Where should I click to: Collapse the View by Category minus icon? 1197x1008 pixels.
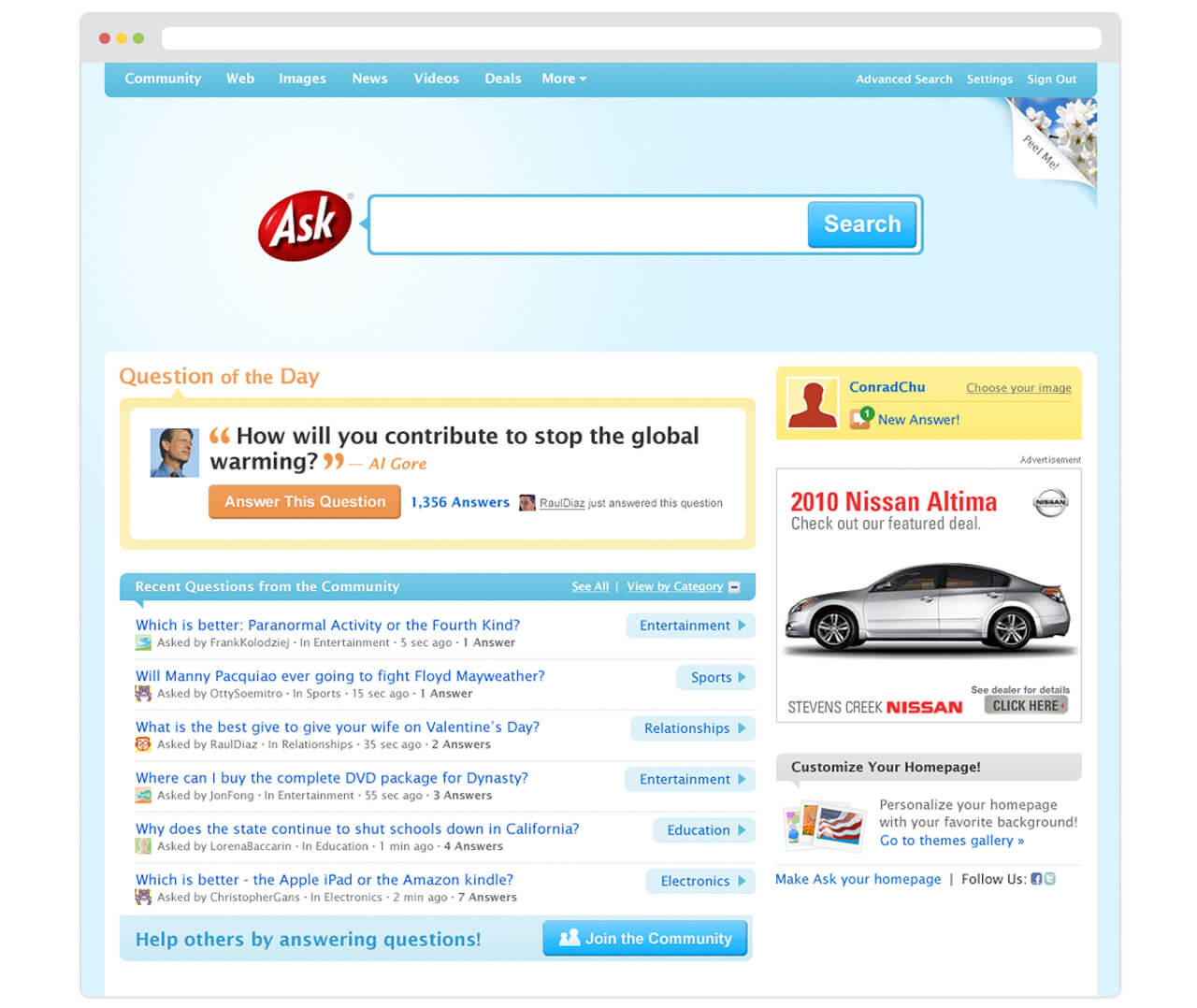[x=734, y=587]
